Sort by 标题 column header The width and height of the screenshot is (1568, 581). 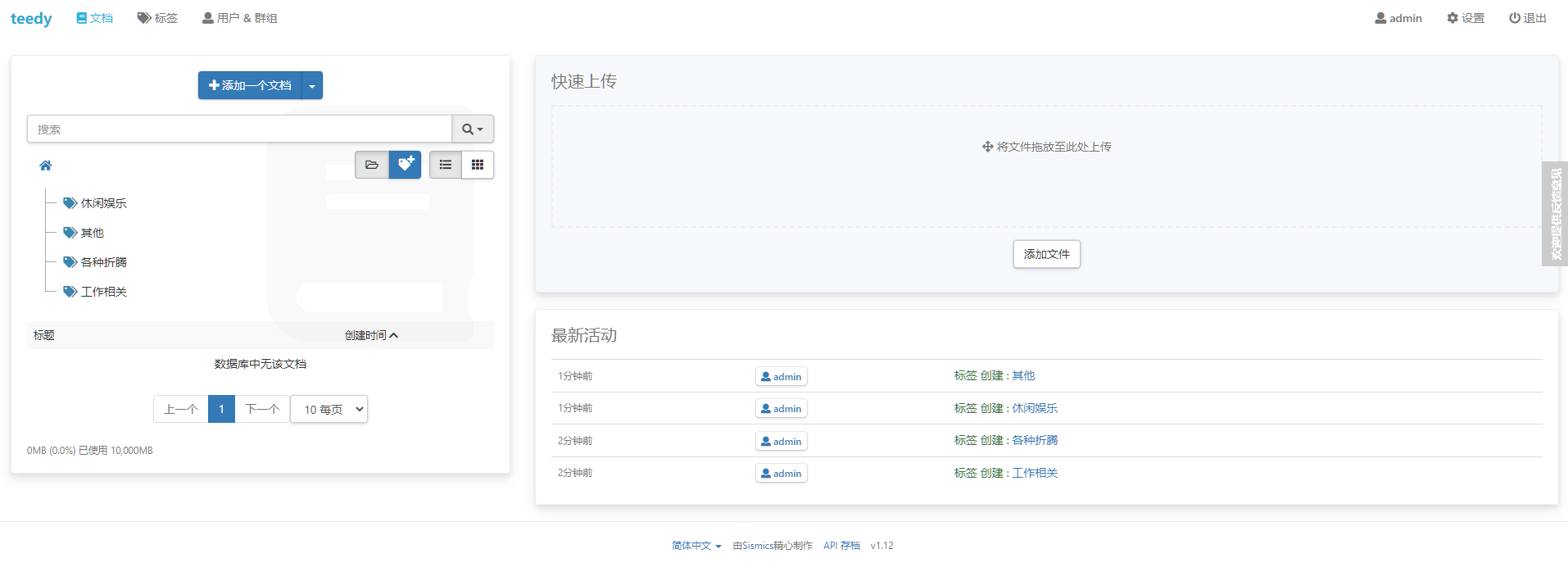(x=44, y=335)
